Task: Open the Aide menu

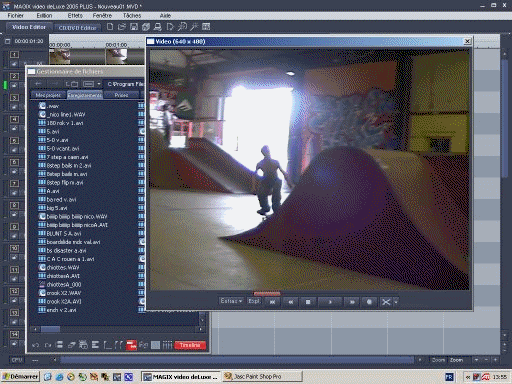Action: coord(165,15)
